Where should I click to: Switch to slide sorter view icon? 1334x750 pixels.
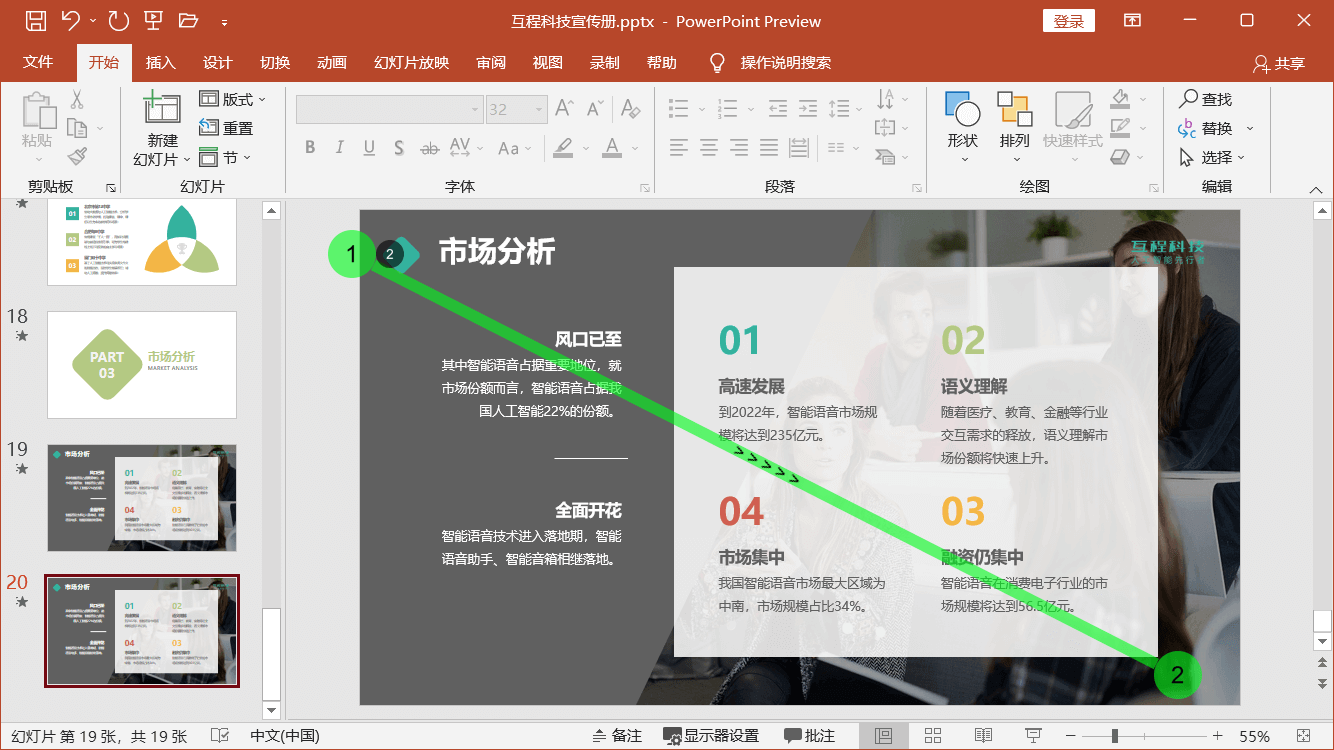click(x=933, y=736)
